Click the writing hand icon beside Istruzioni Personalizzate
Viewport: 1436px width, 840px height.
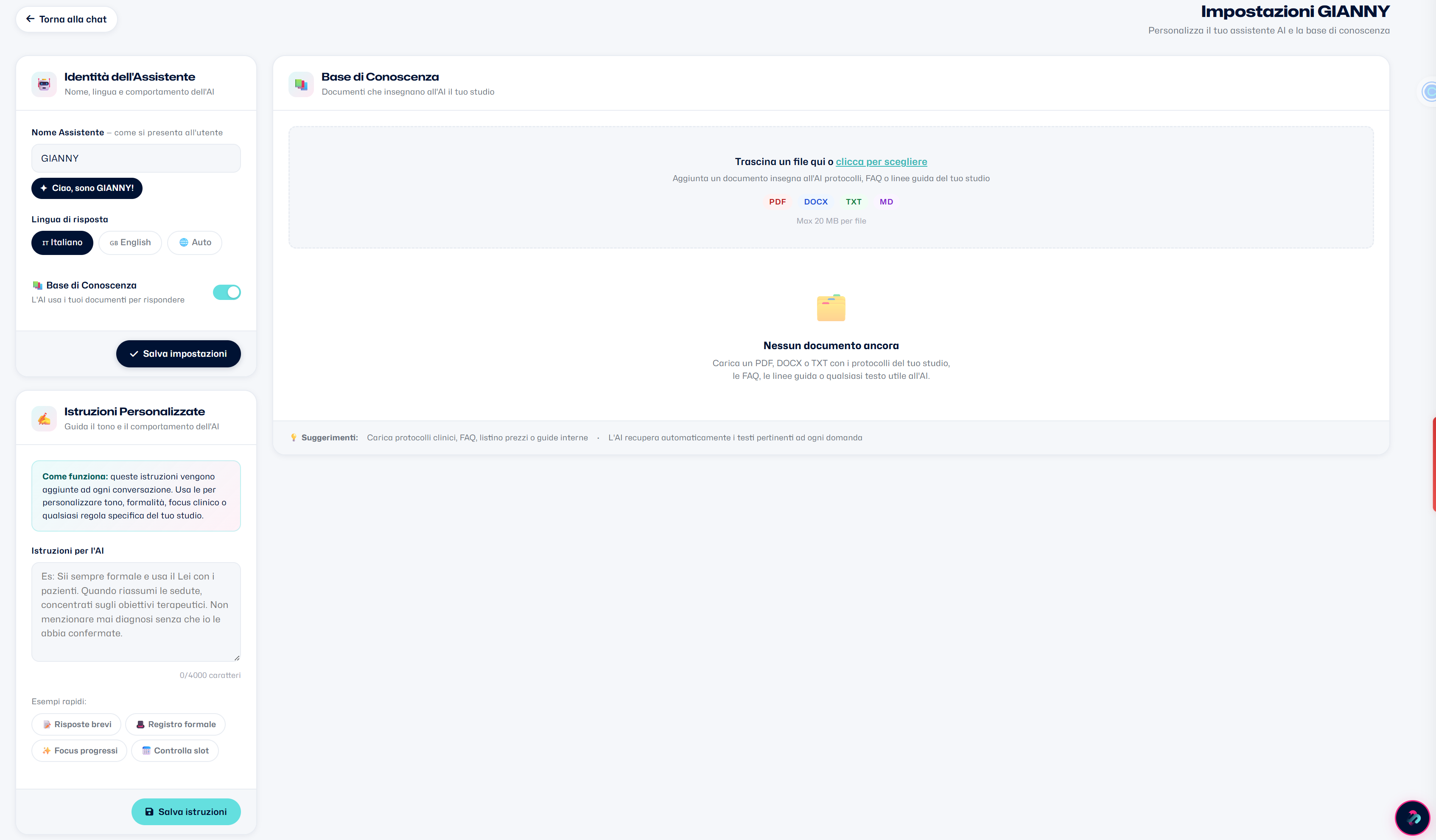[44, 419]
